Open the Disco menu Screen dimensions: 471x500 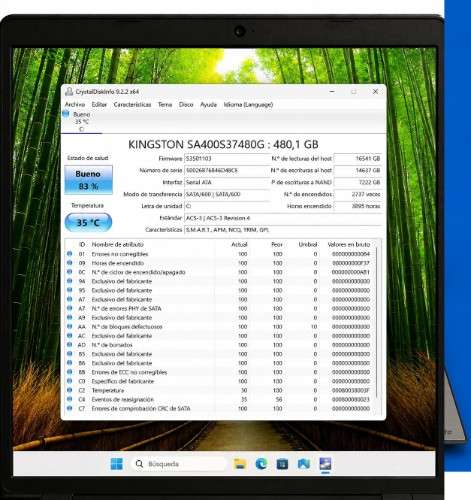186,105
